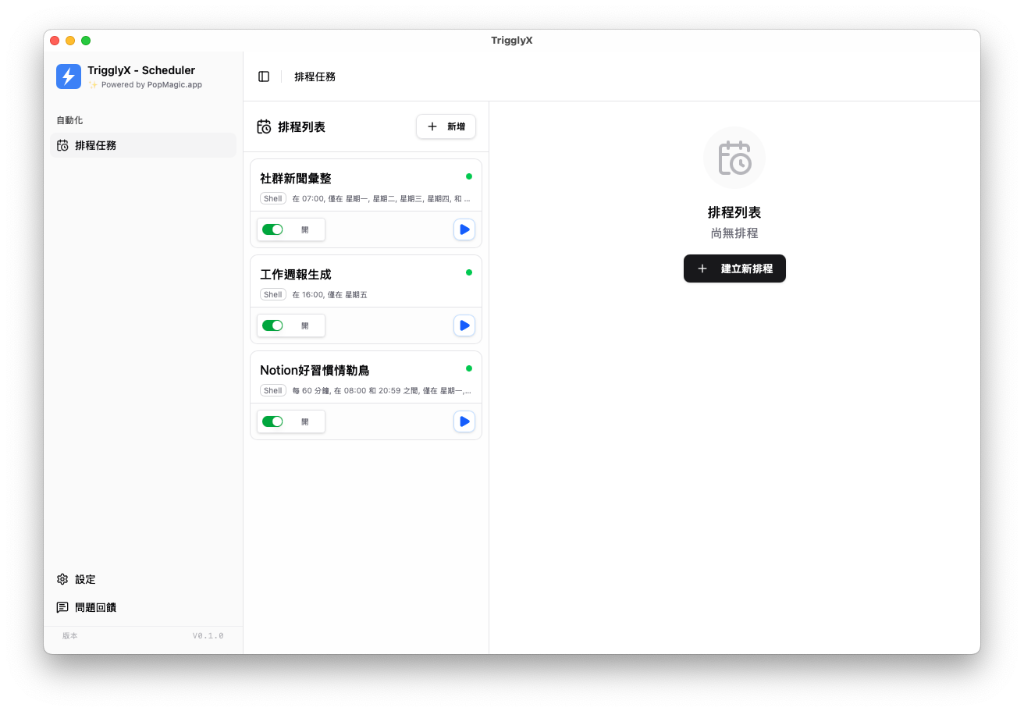Run 社群新聞彙整 with its blue play button
Screen dimensions: 1024x711
pyautogui.click(x=464, y=229)
